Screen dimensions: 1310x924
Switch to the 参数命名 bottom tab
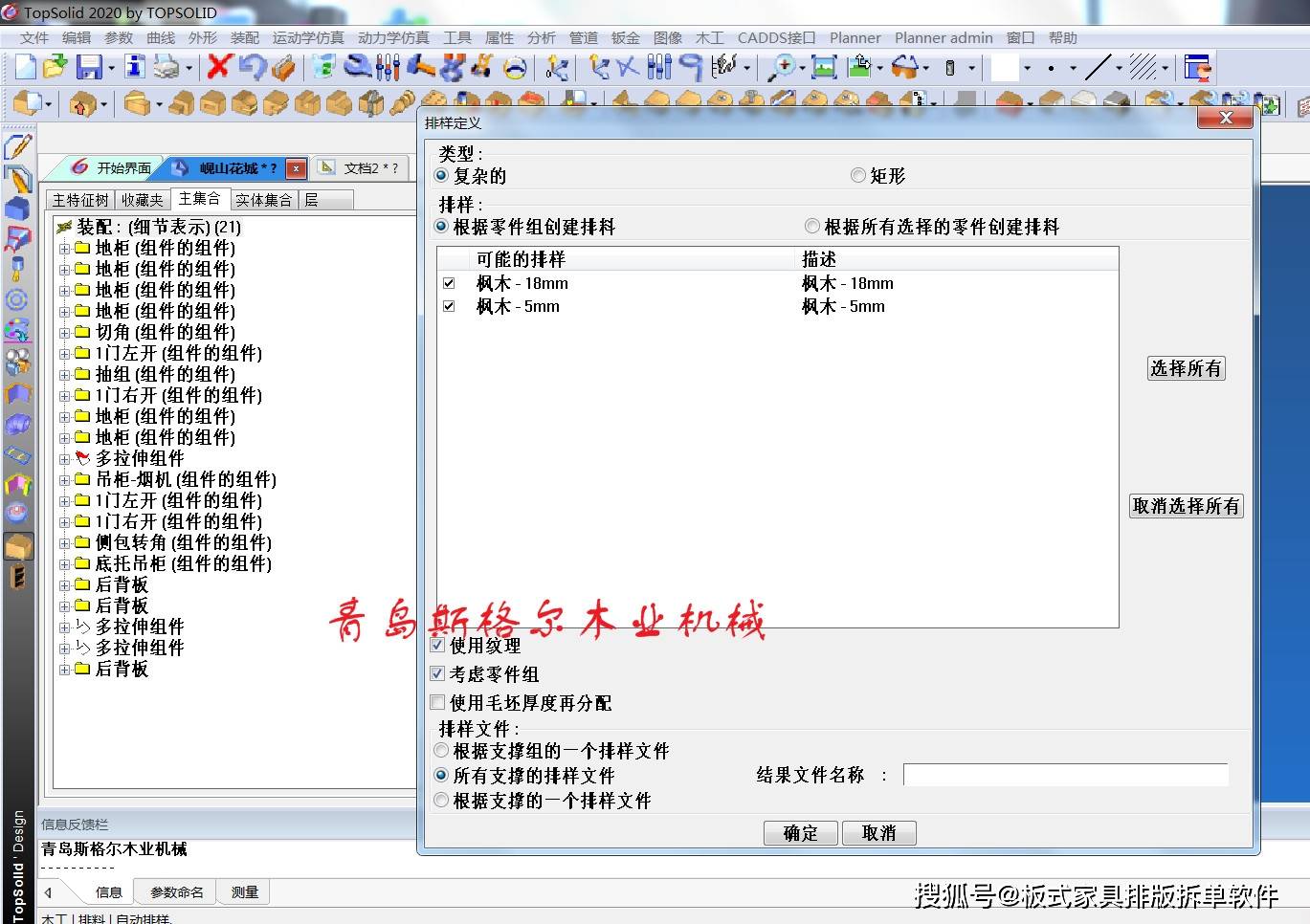[177, 891]
